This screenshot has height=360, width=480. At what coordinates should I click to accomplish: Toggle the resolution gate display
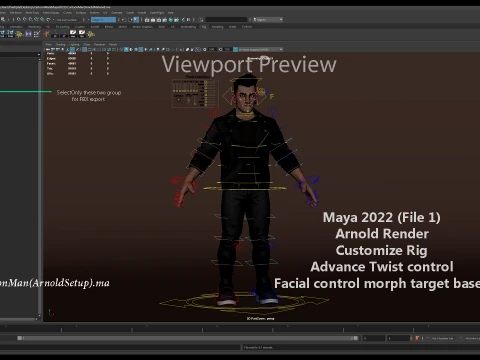[x=94, y=49]
